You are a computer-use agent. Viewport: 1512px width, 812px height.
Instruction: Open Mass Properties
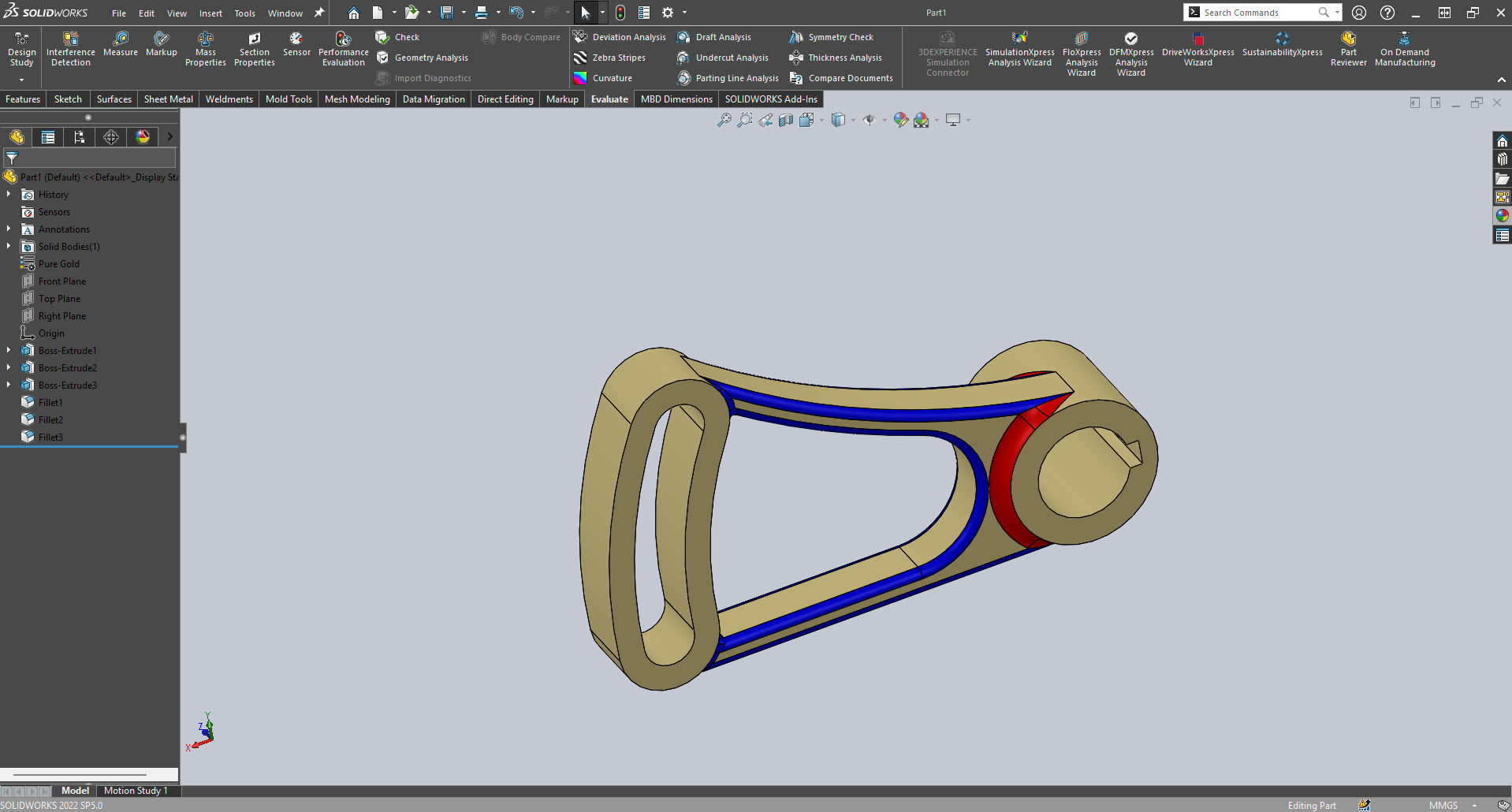coord(205,49)
